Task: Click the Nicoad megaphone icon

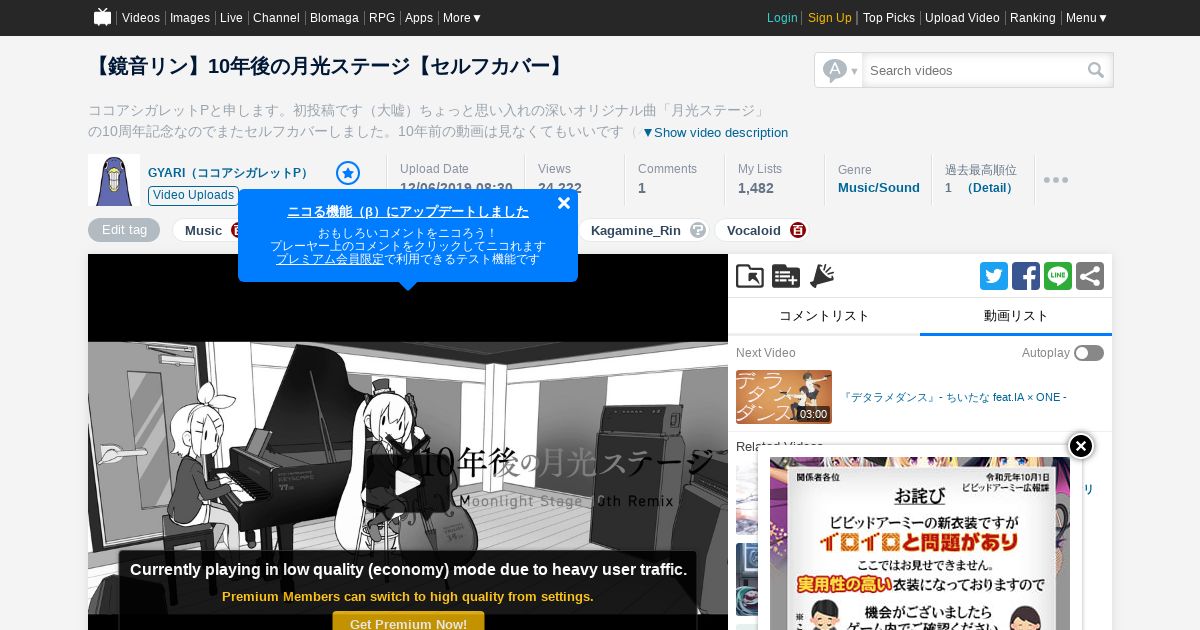Action: coord(822,276)
